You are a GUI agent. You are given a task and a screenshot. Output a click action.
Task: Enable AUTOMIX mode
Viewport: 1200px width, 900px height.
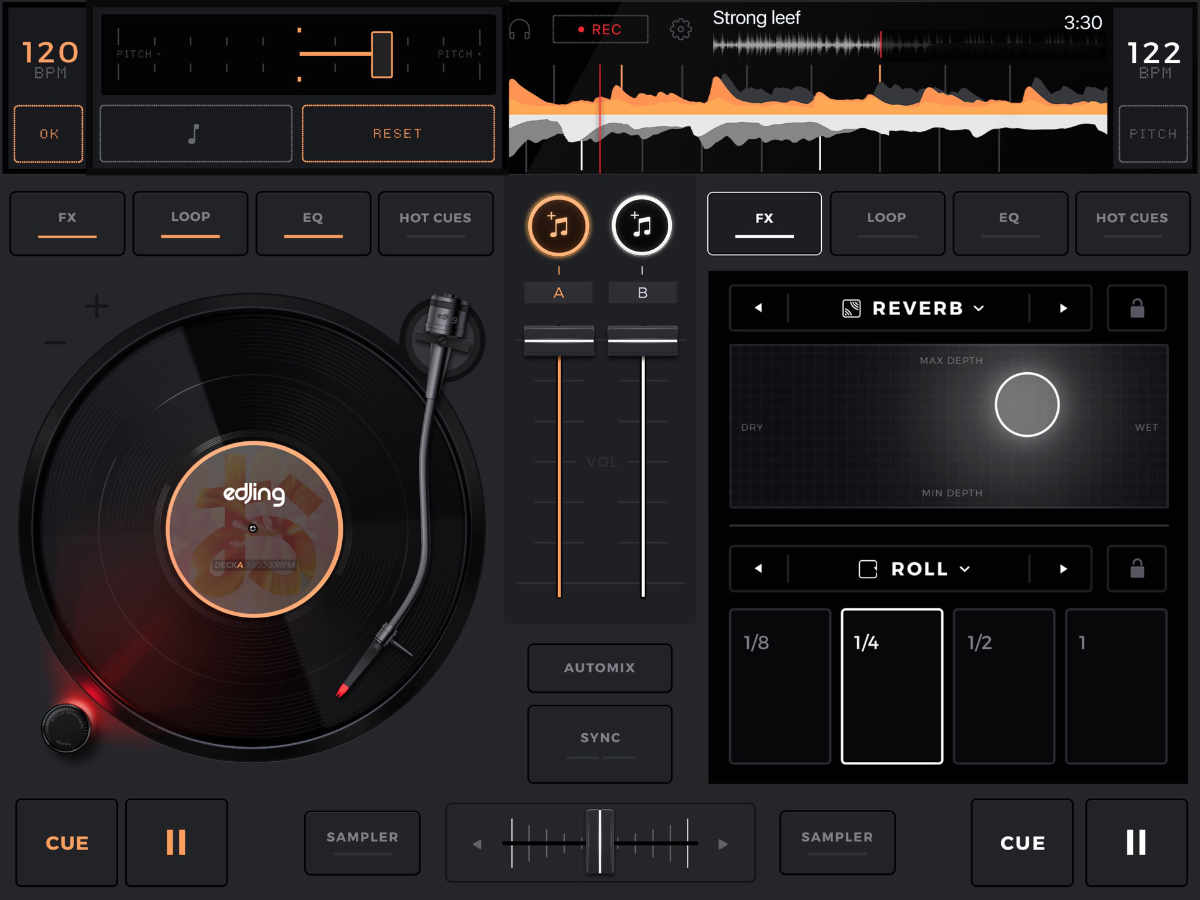tap(599, 668)
